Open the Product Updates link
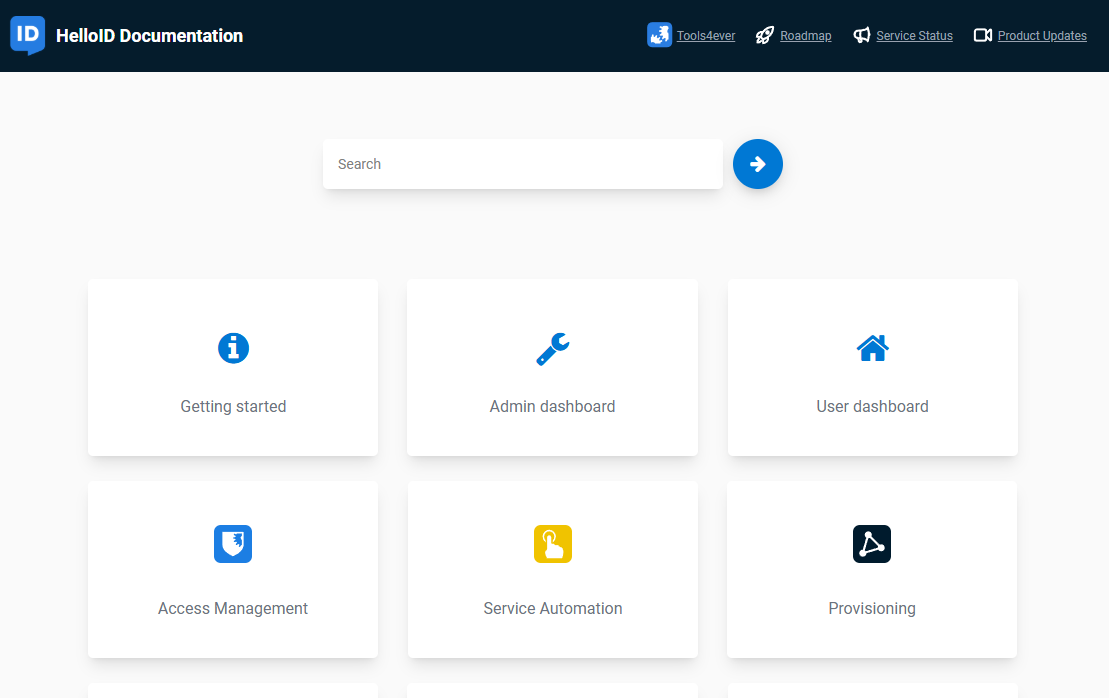The width and height of the screenshot is (1109, 698). click(1043, 35)
